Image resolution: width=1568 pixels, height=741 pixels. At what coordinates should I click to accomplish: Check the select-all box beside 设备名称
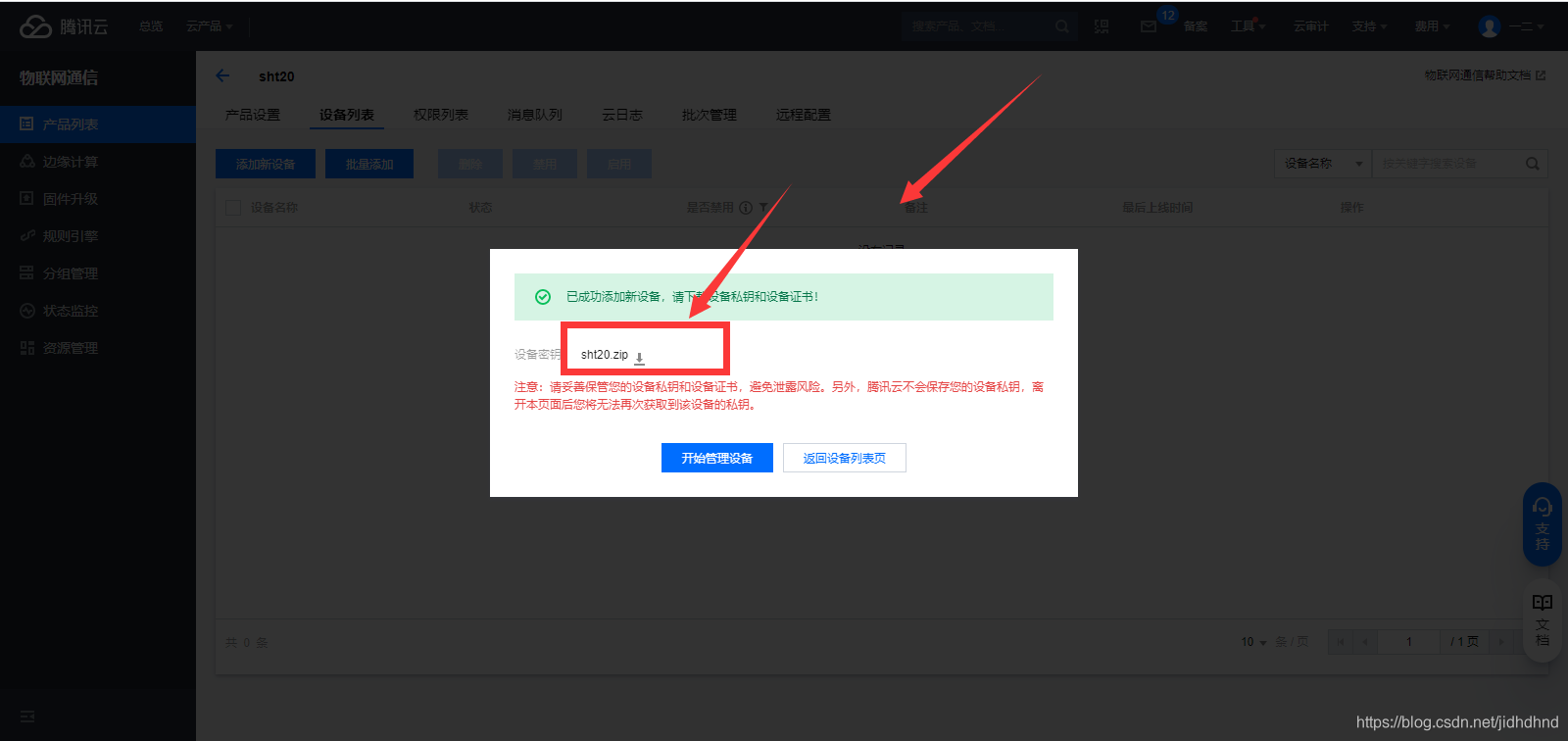[x=233, y=208]
